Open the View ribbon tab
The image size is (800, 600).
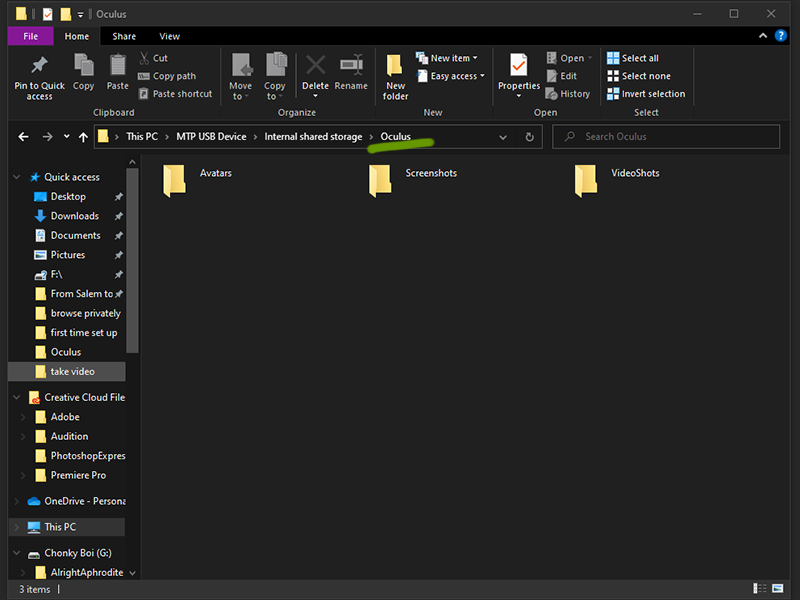coord(170,36)
